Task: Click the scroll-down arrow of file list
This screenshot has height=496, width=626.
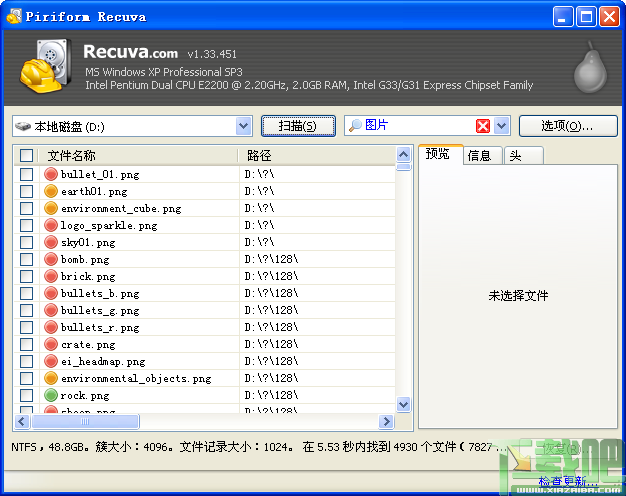Action: coord(404,404)
